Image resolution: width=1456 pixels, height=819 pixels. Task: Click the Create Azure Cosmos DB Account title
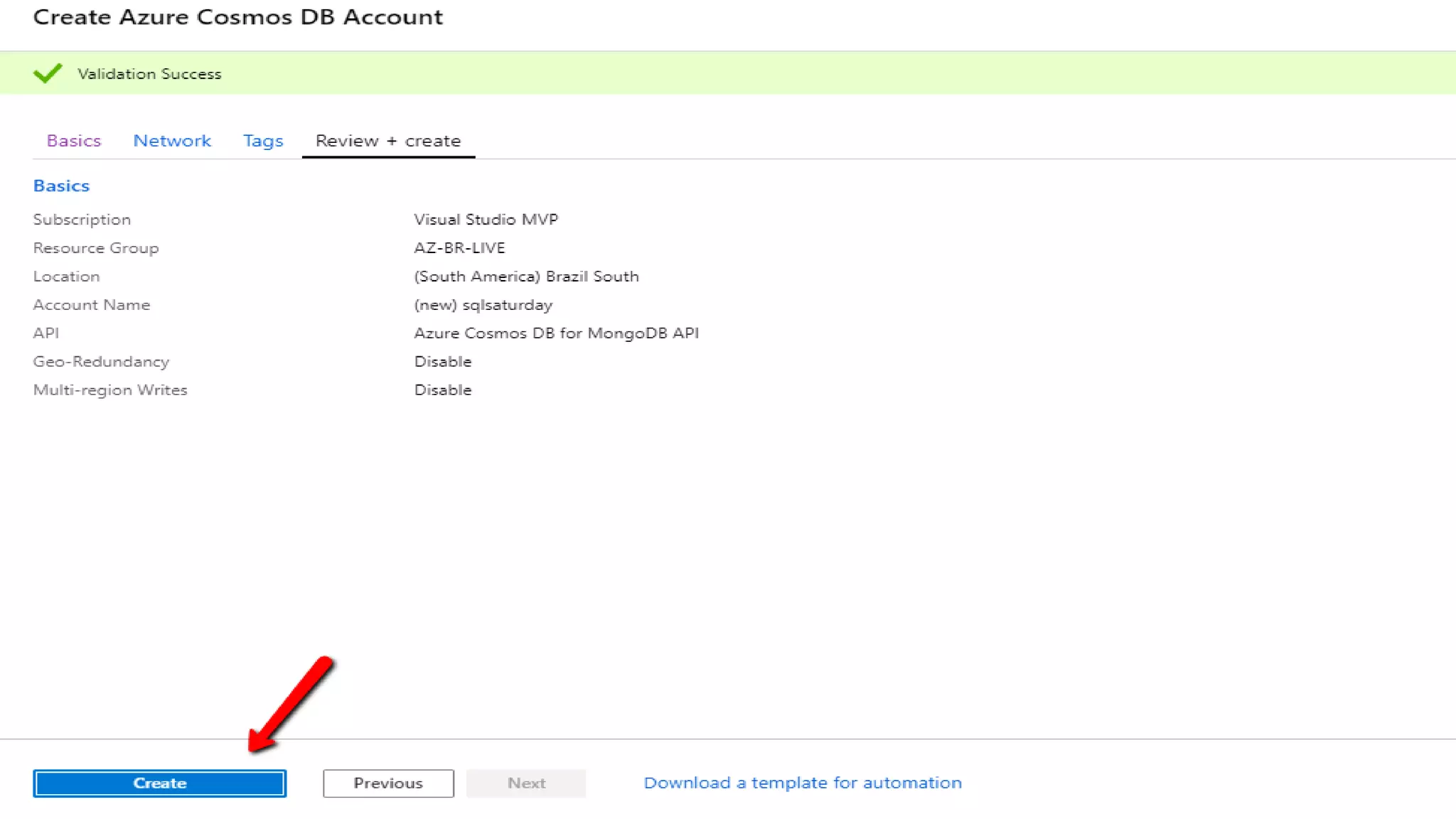tap(238, 17)
